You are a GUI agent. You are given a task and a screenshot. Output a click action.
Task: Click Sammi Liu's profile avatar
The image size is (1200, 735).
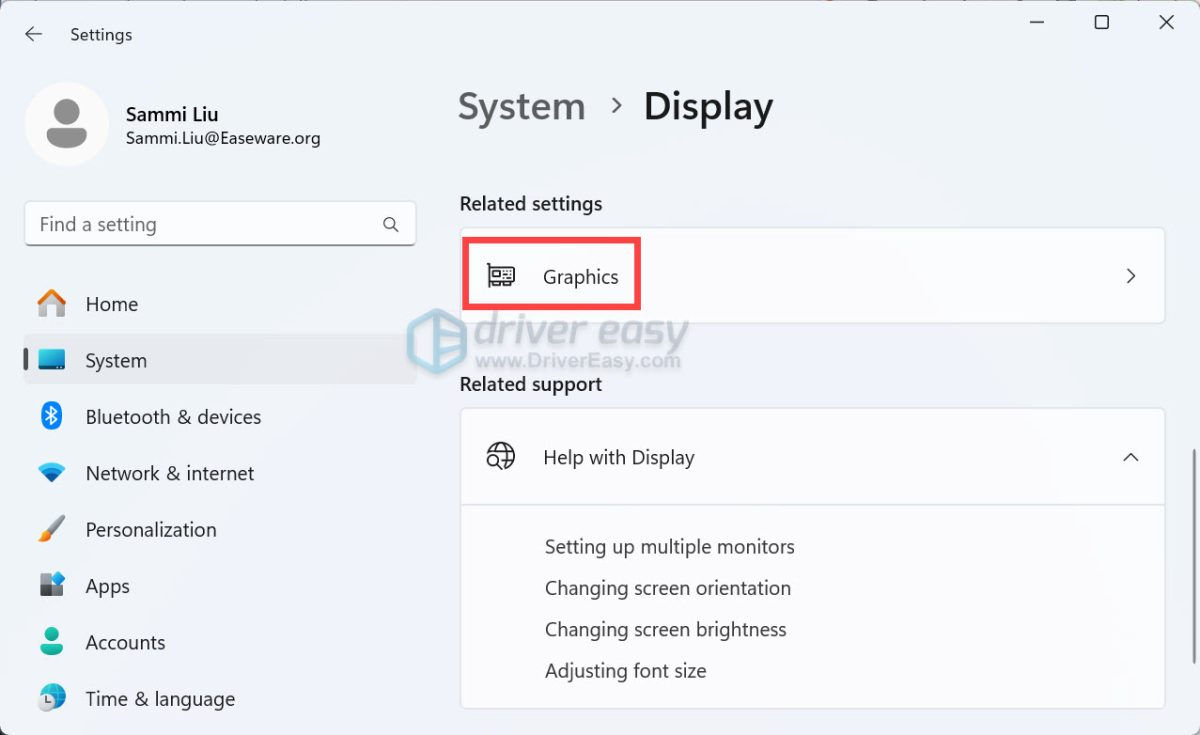[67, 123]
